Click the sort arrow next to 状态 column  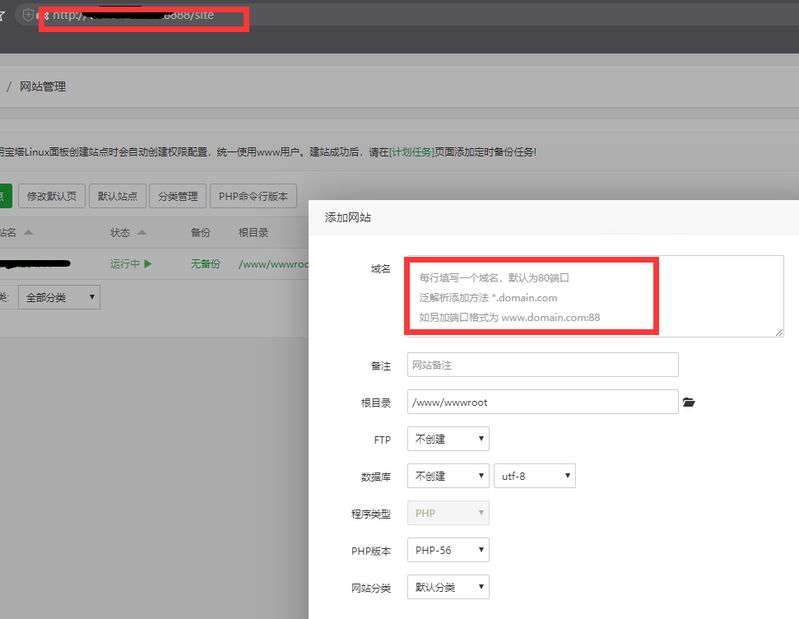click(142, 233)
